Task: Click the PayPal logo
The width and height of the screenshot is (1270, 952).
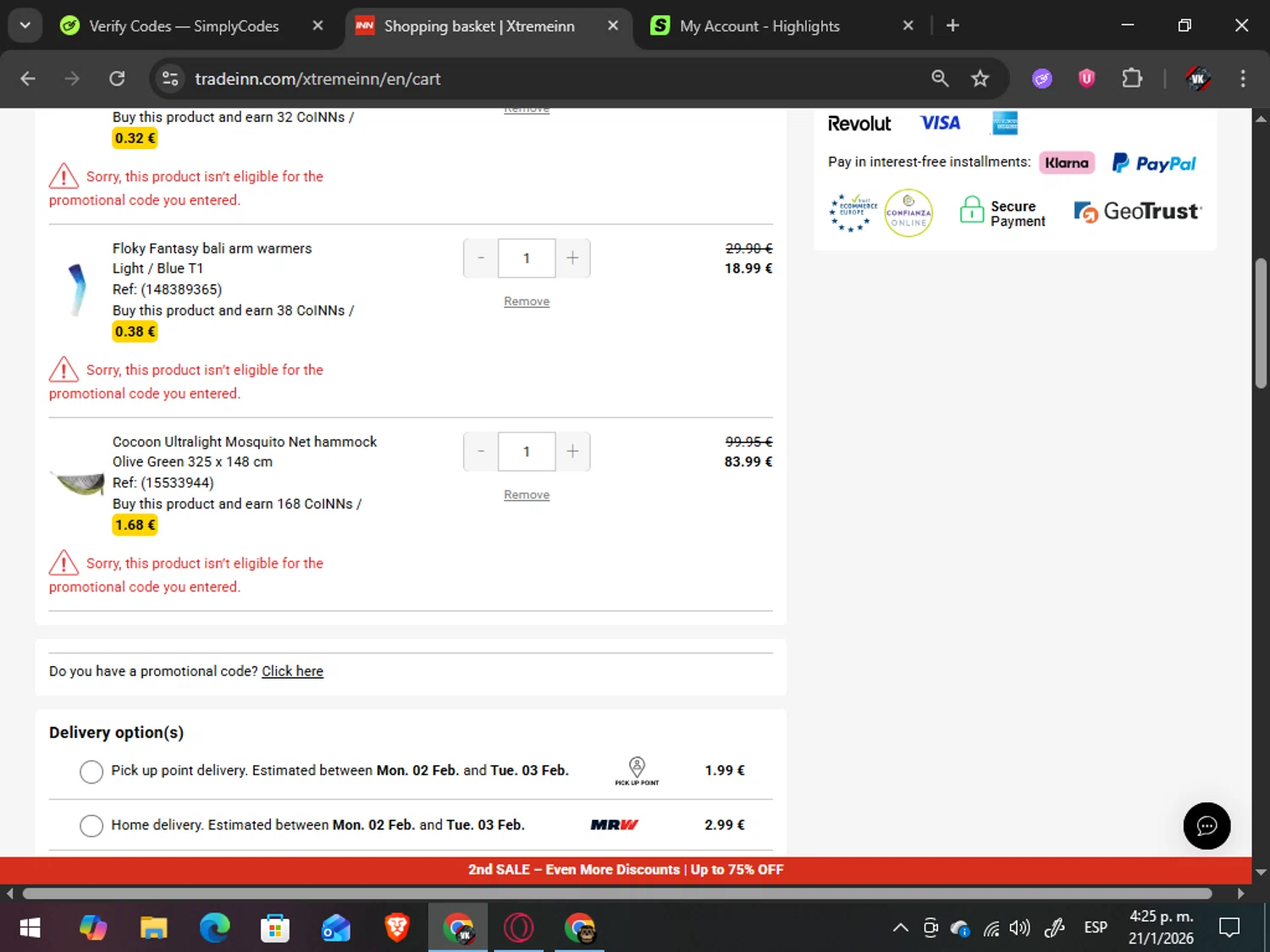Action: [1154, 162]
